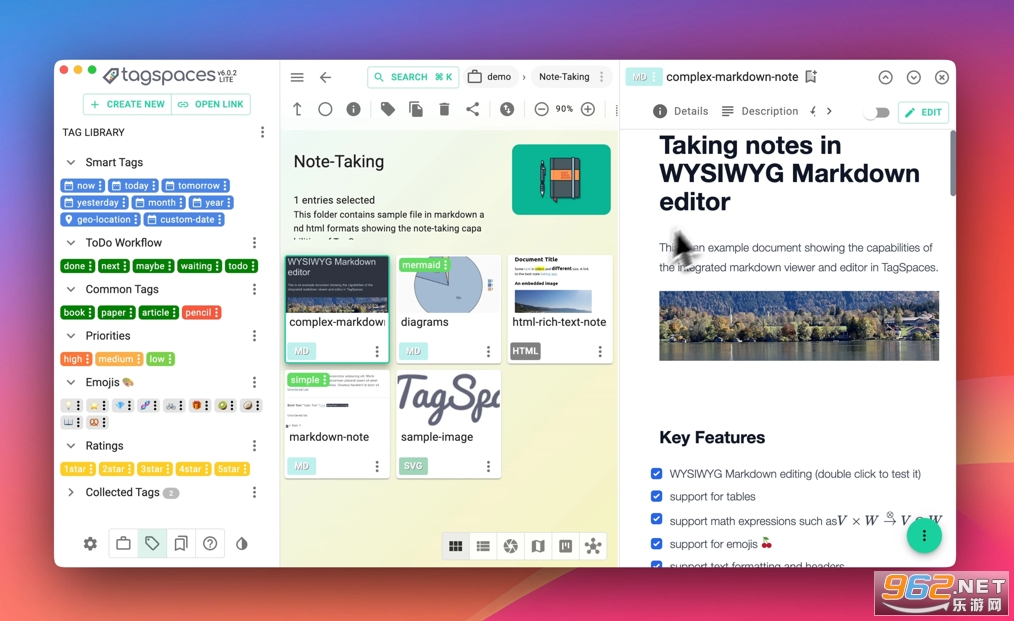Click the SEARCH button
Viewport: 1014px width, 621px height.
pyautogui.click(x=413, y=77)
